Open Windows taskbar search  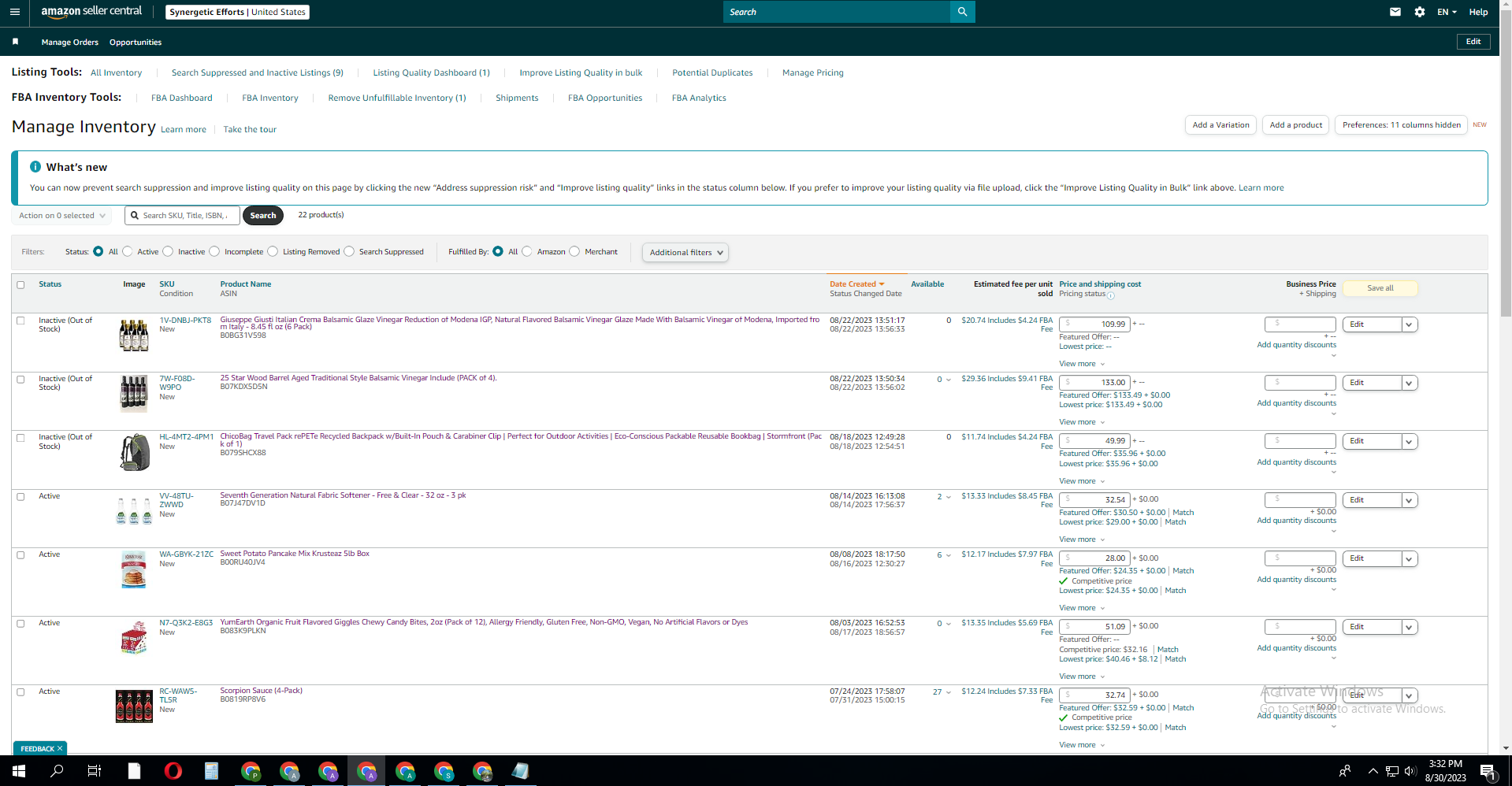click(57, 771)
